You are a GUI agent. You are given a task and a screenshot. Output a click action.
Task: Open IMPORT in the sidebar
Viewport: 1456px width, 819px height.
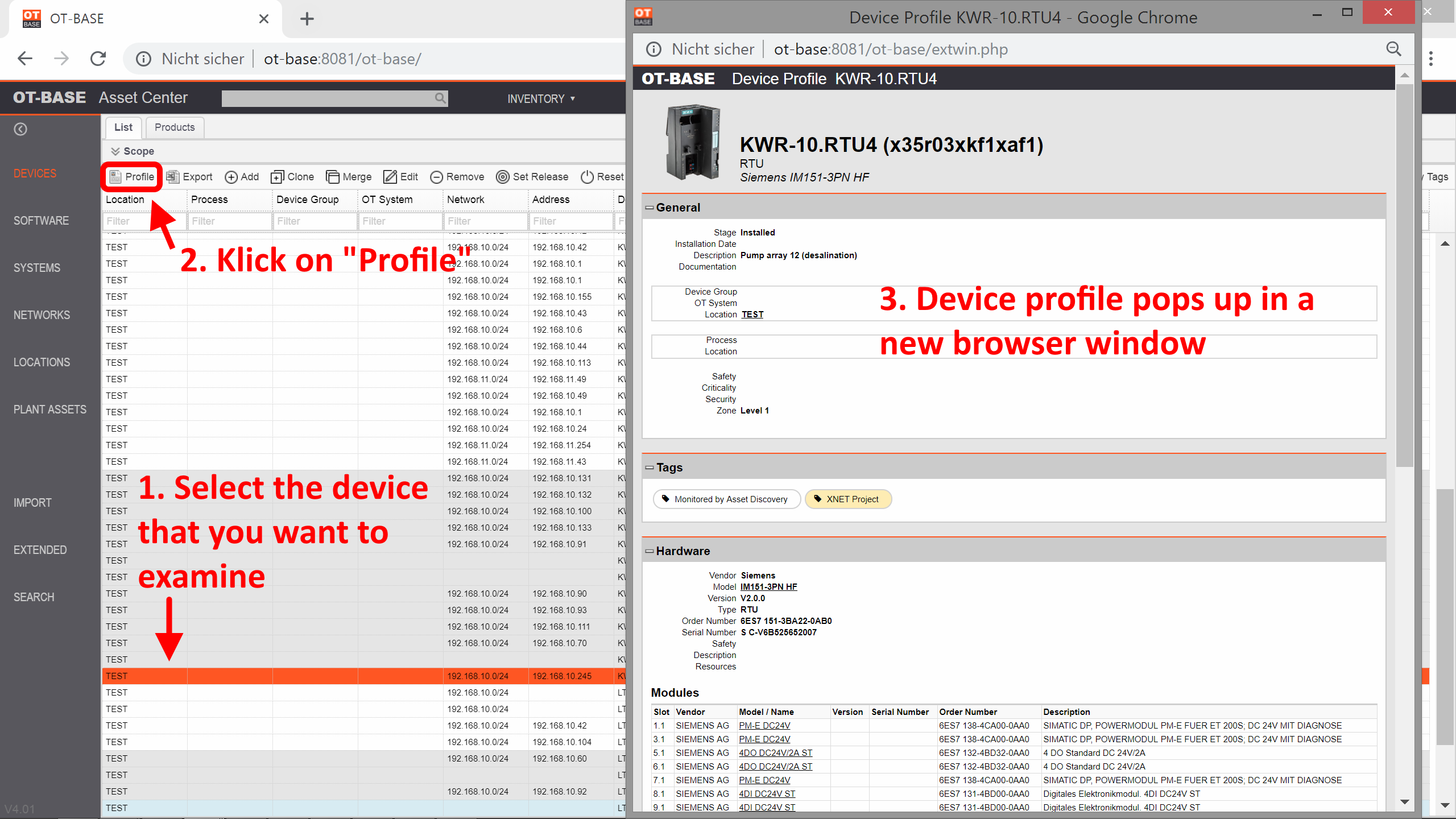point(32,503)
